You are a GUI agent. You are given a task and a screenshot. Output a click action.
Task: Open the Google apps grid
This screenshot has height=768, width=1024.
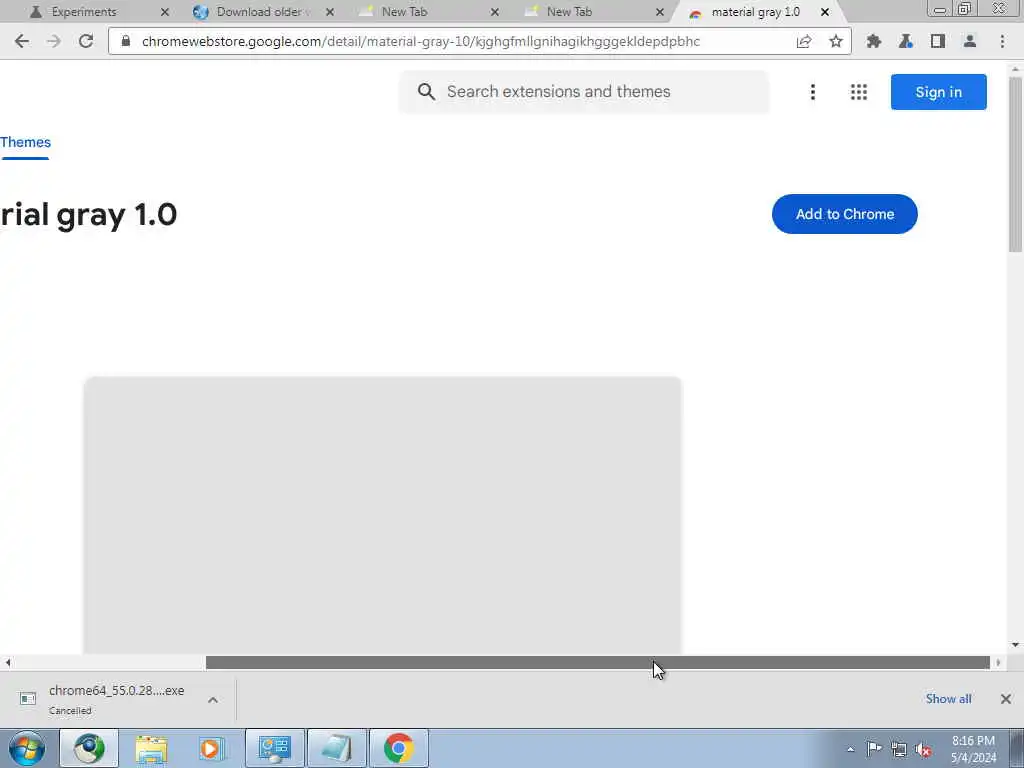859,92
